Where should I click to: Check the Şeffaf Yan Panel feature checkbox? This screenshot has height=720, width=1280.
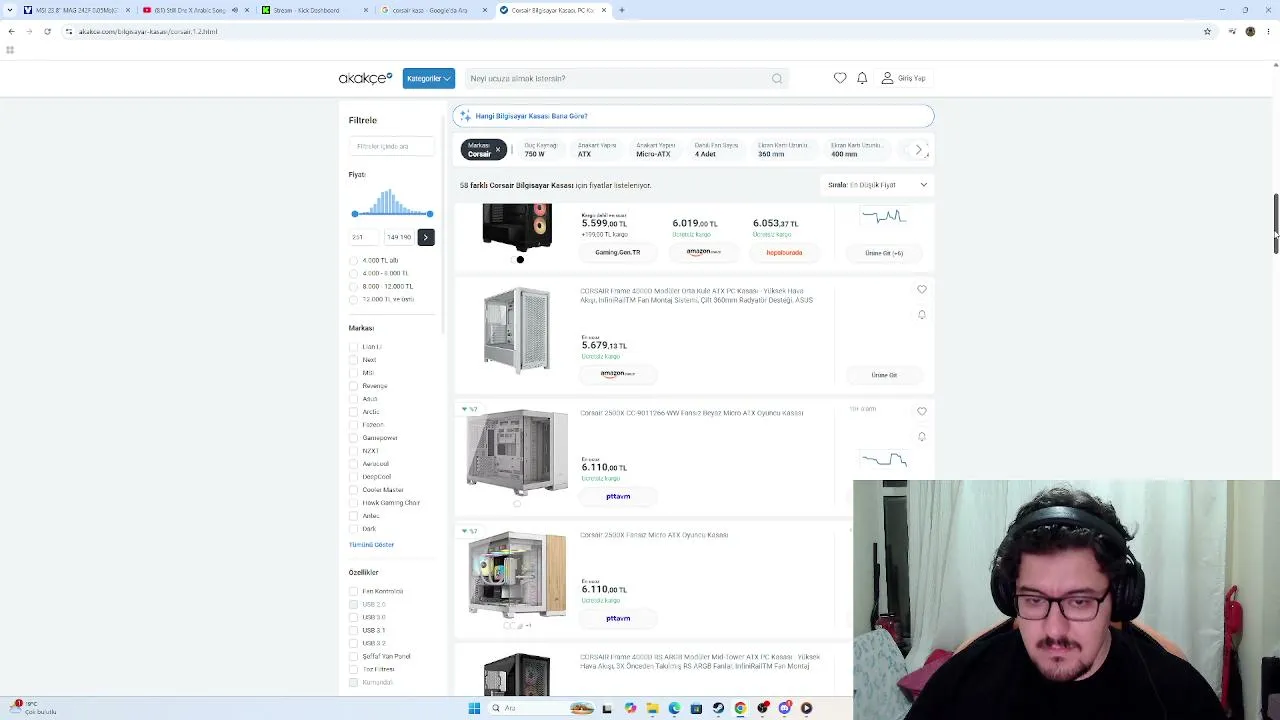point(353,656)
